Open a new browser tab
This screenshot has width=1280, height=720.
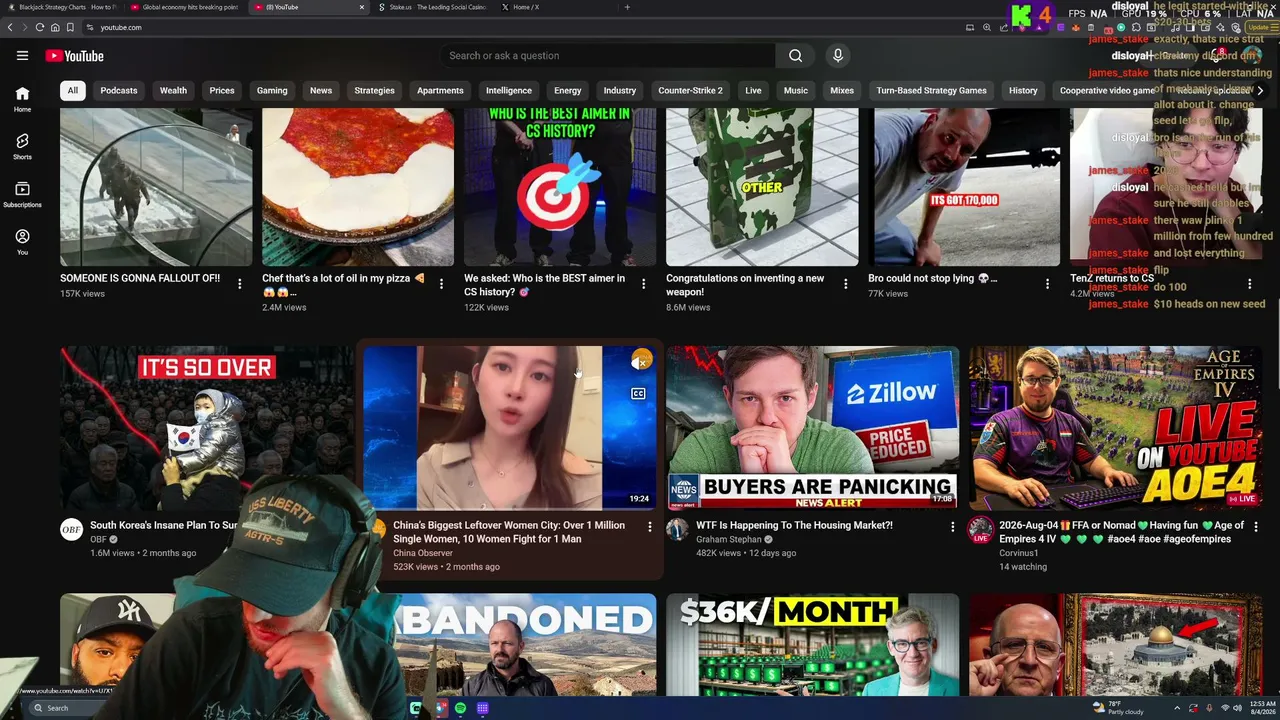click(x=627, y=7)
